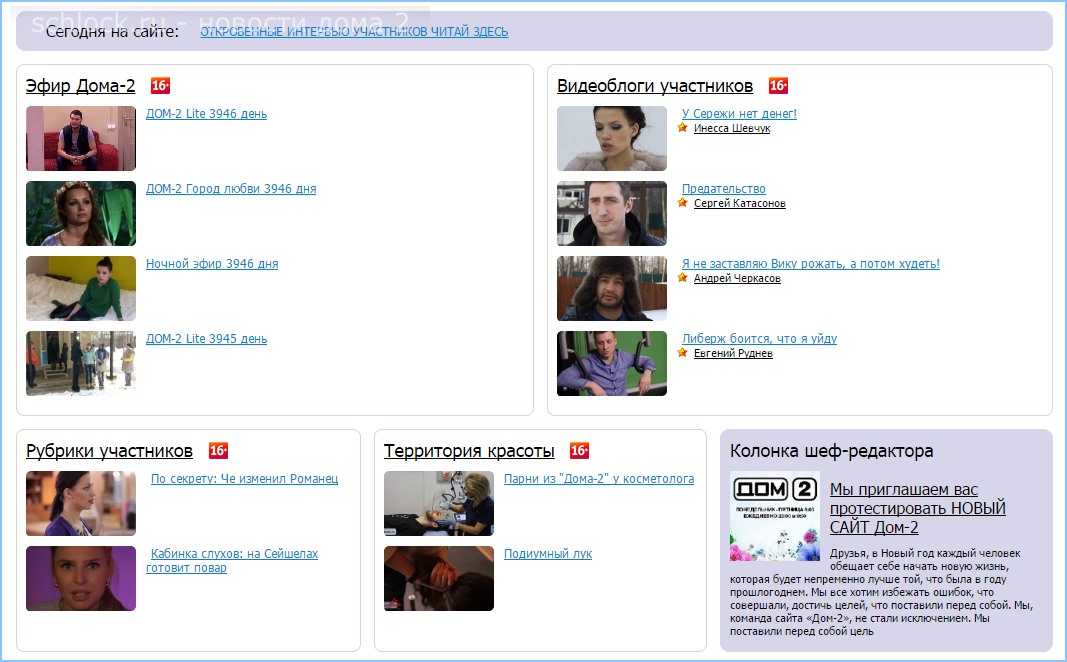This screenshot has height=662, width=1067.
Task: Click the 16+ badge beside Территория красоты
Action: [x=579, y=450]
